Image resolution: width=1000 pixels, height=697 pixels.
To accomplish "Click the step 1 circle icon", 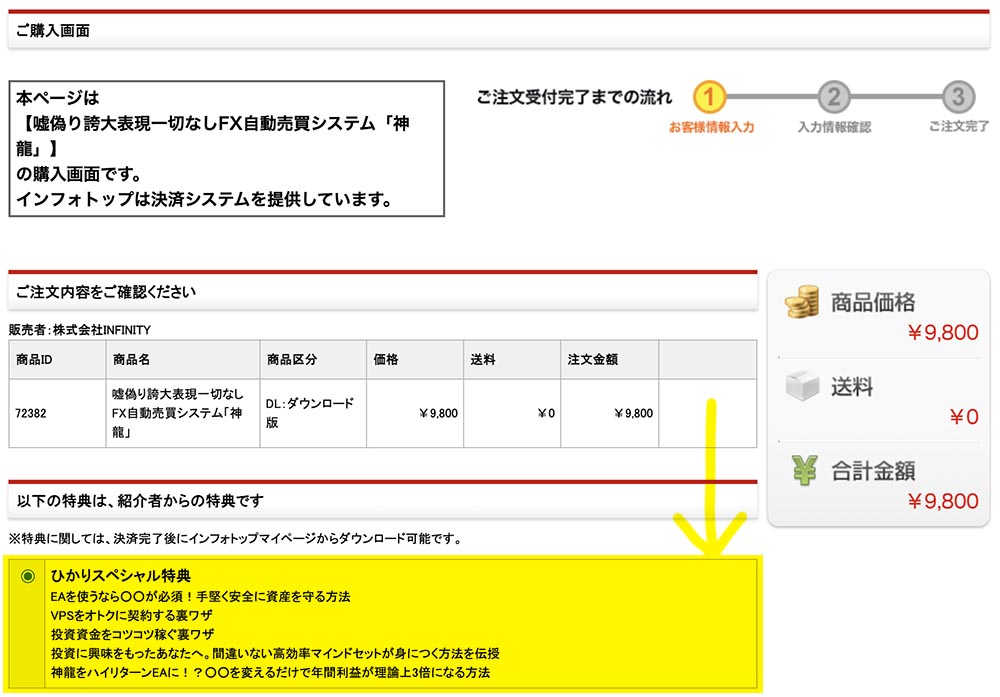I will (709, 97).
